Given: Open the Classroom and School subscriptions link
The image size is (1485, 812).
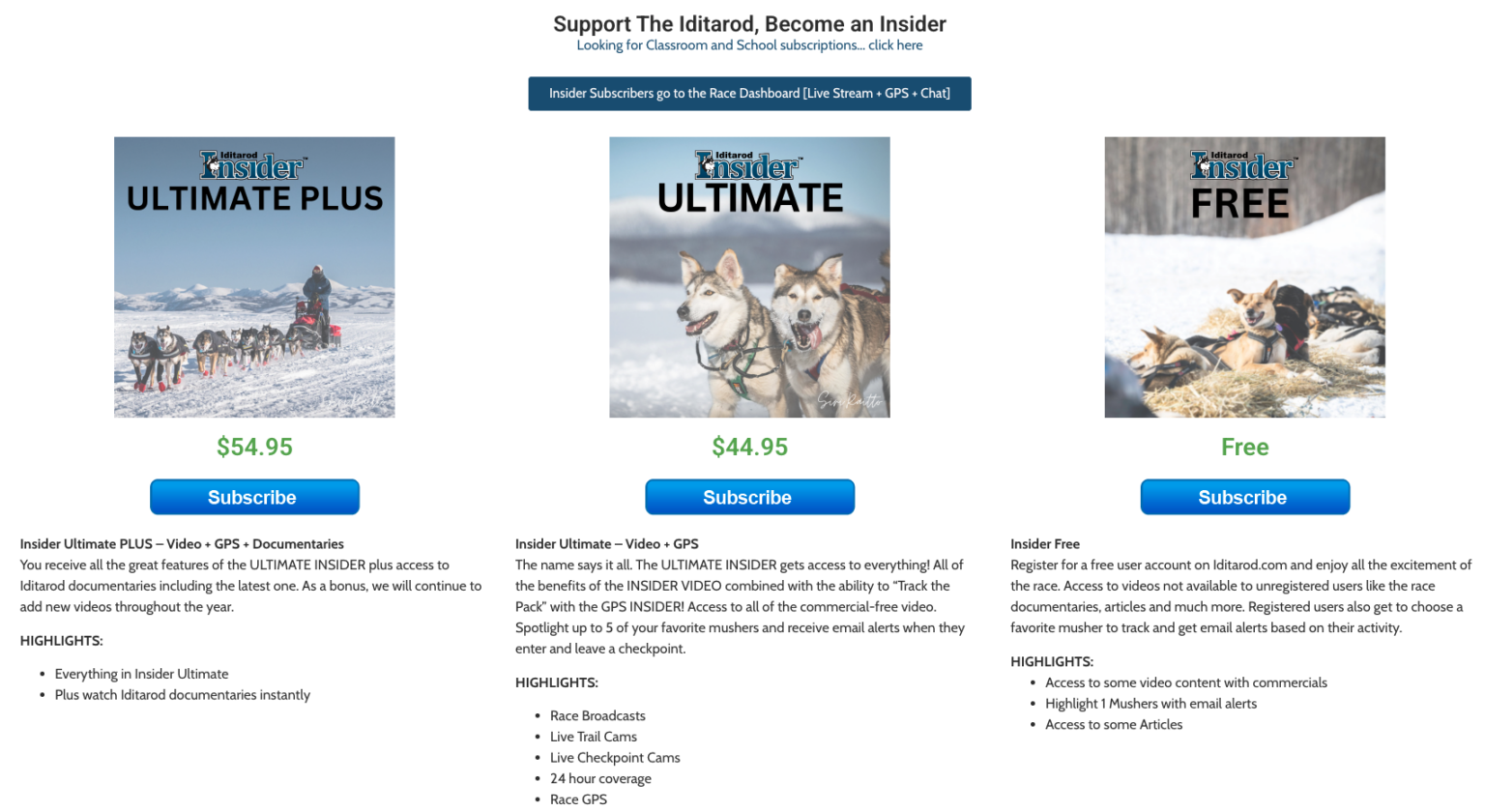Looking at the screenshot, I should click(x=749, y=45).
